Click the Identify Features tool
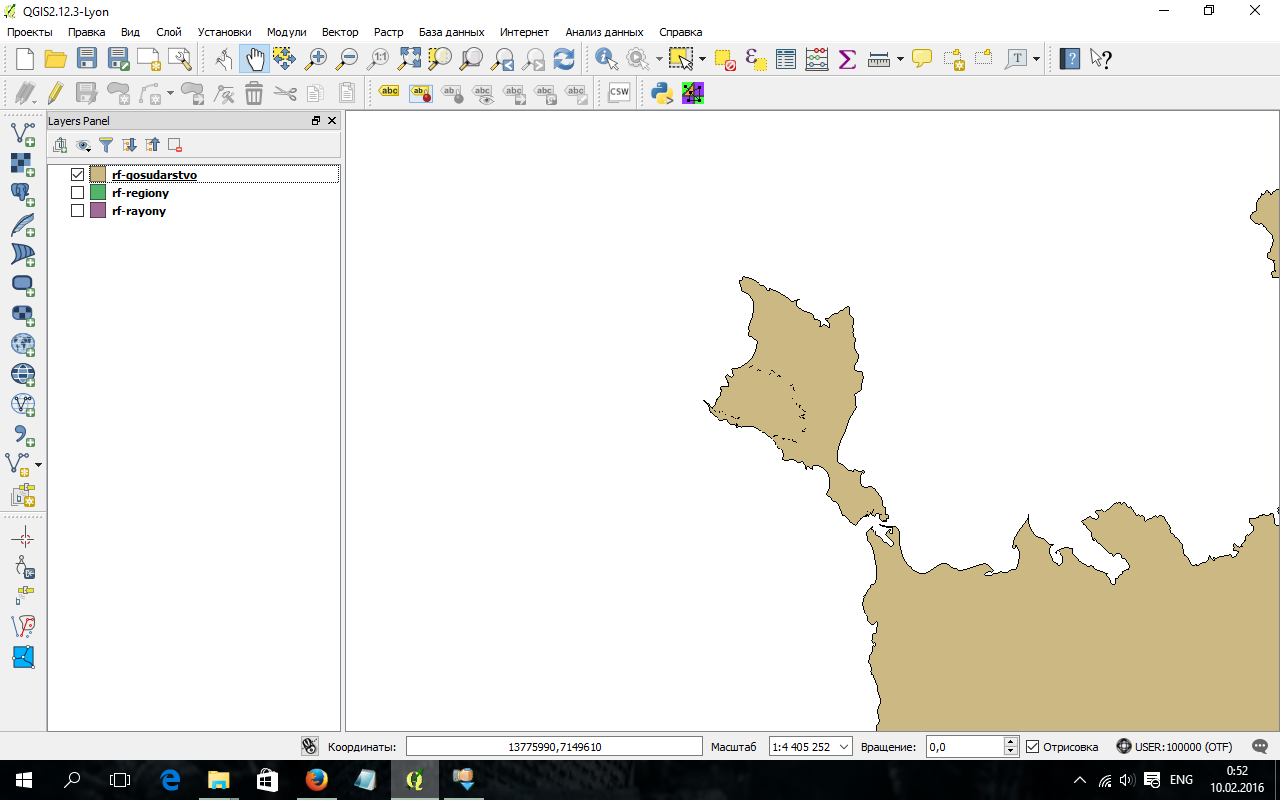 pyautogui.click(x=606, y=59)
